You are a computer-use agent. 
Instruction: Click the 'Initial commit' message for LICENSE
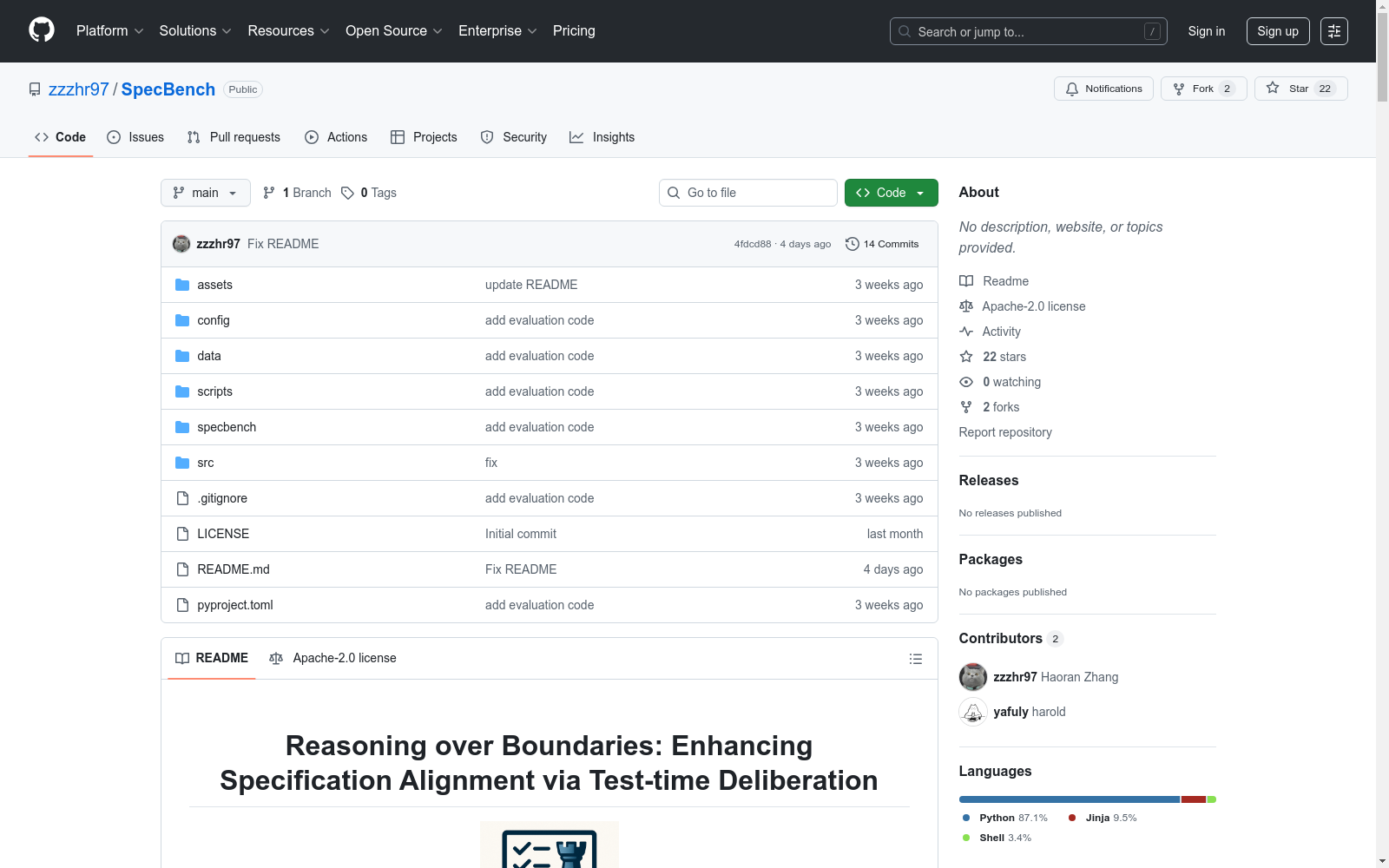521,534
